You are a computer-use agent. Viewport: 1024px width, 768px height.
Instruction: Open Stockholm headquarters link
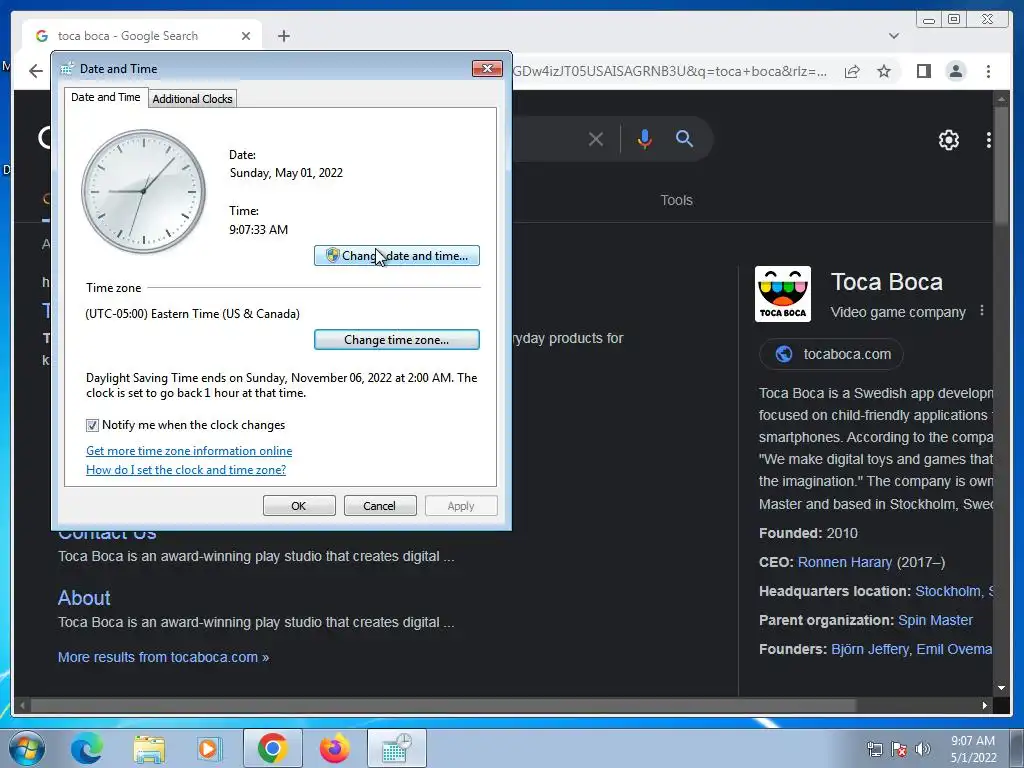[953, 591]
